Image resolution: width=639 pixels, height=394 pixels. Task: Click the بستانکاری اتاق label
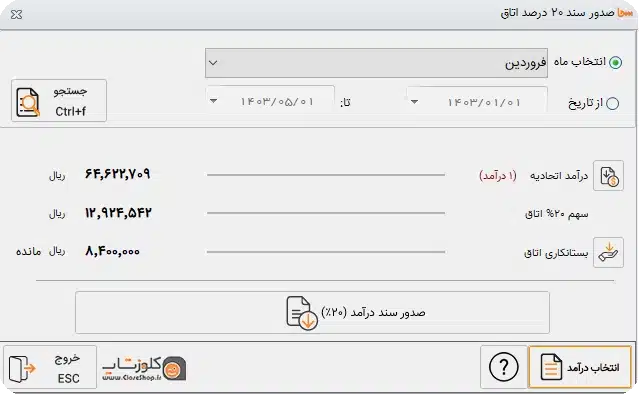[556, 253]
